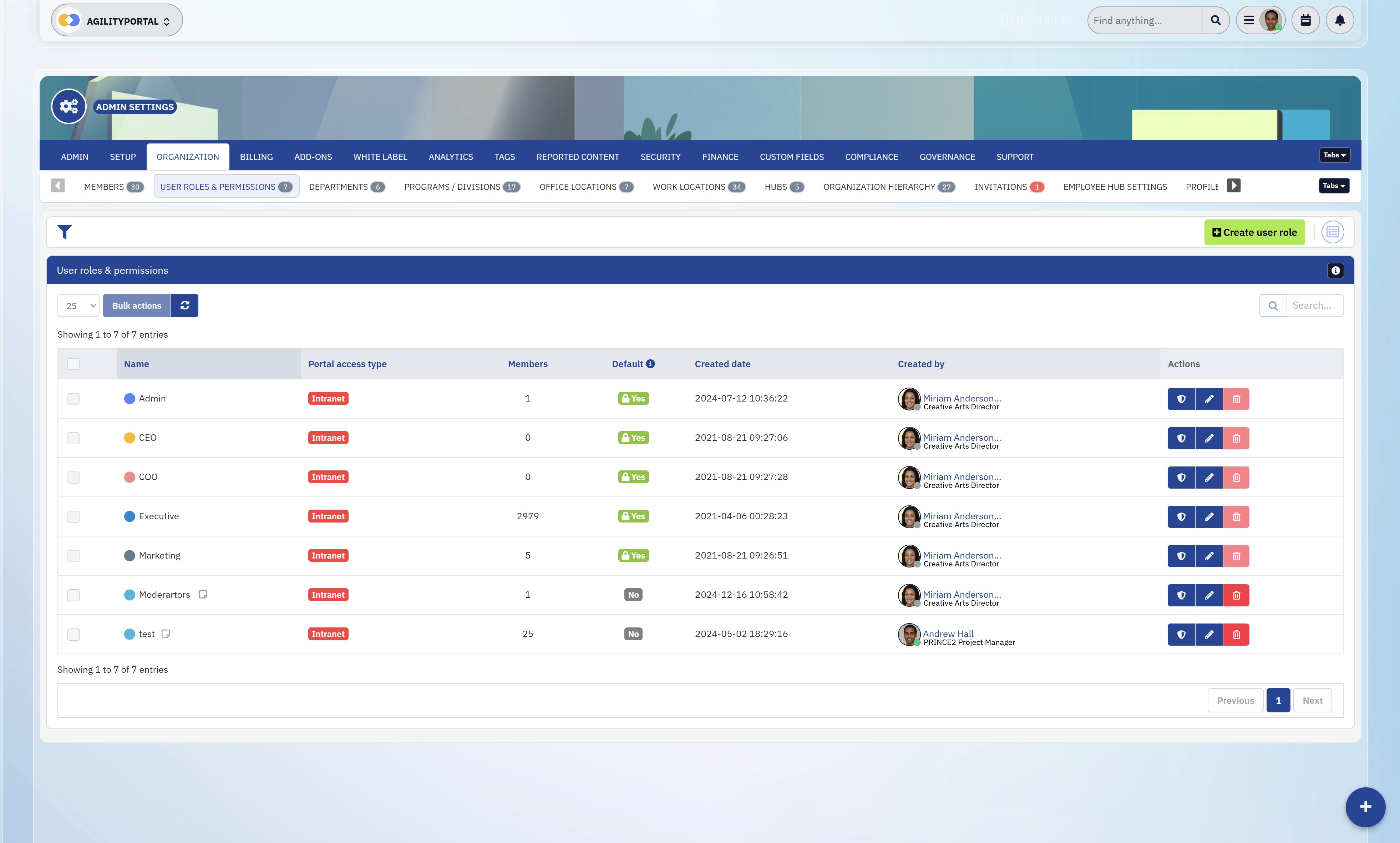This screenshot has height=843, width=1400.
Task: Switch to list view icon
Action: point(1332,232)
